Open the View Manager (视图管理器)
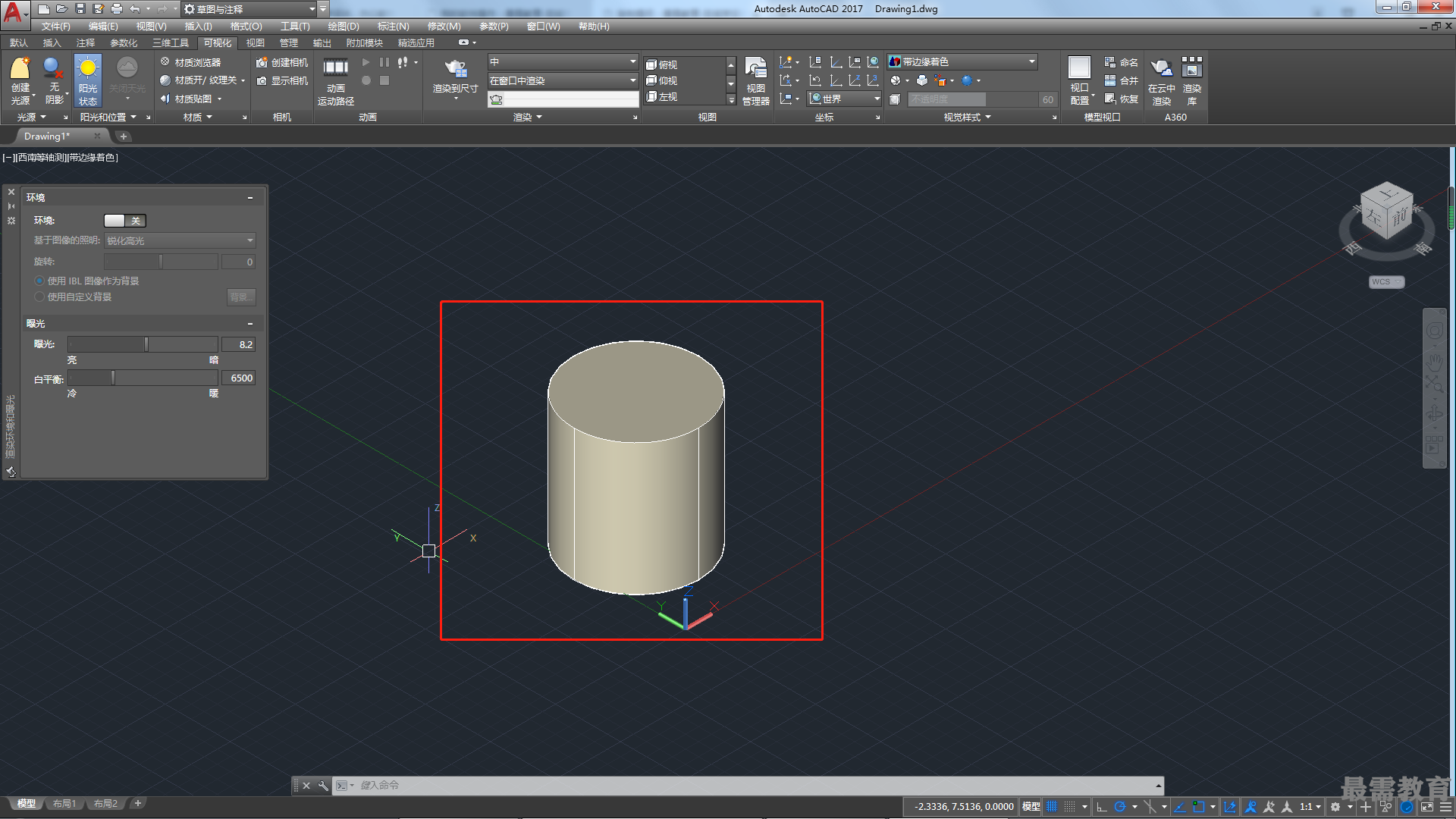Image resolution: width=1456 pixels, height=819 pixels. [755, 80]
